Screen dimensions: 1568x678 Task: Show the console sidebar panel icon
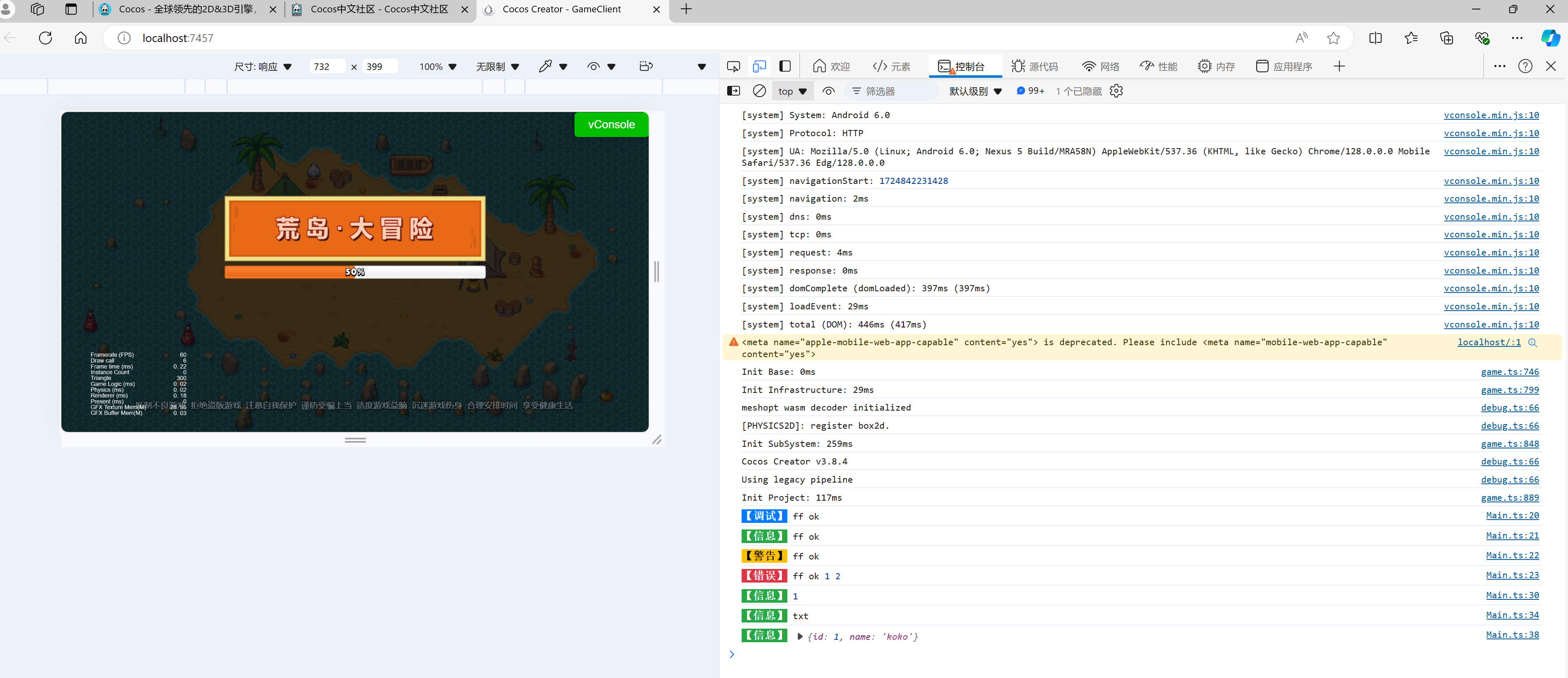coord(733,91)
